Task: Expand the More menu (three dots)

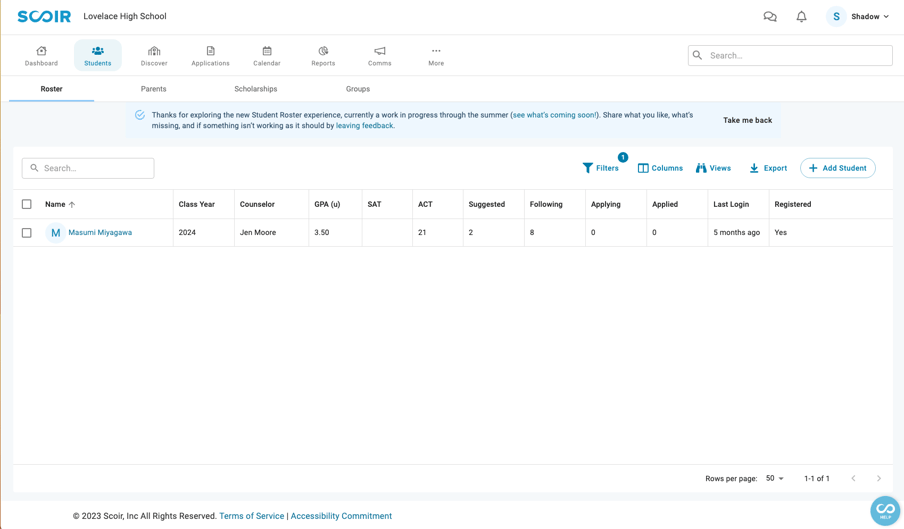Action: coord(436,56)
